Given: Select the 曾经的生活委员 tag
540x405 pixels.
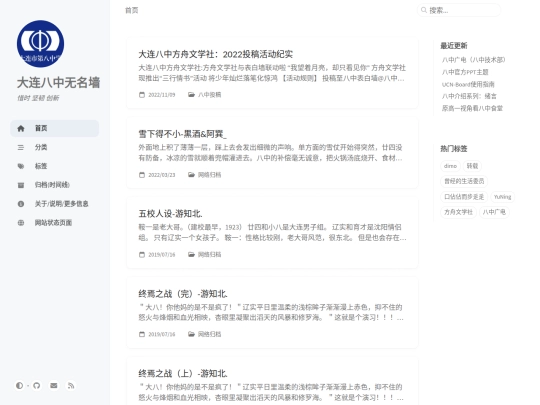Looking at the screenshot, I should point(464,181).
